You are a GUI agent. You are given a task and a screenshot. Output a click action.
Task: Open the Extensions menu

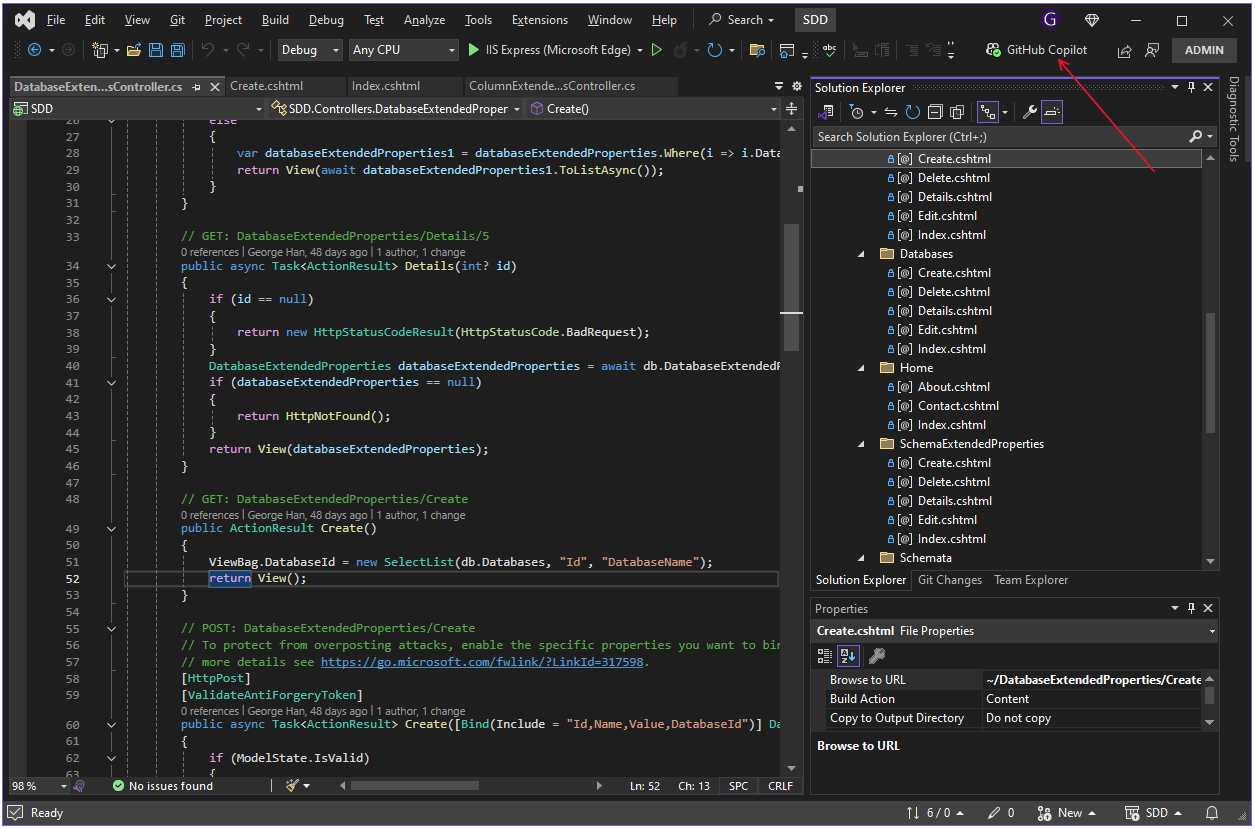click(x=539, y=20)
